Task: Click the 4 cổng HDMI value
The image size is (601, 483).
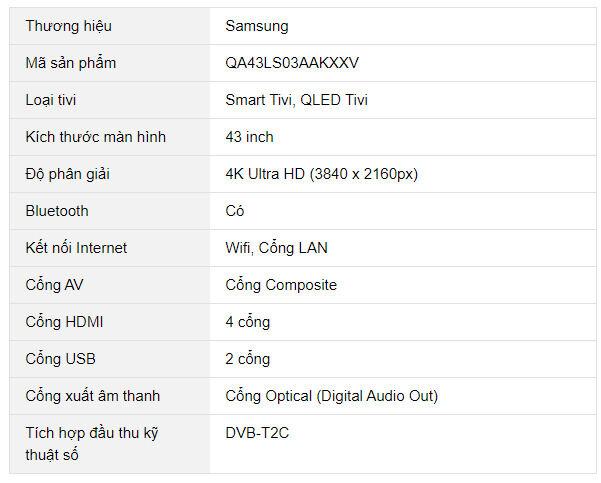Action: (x=248, y=322)
